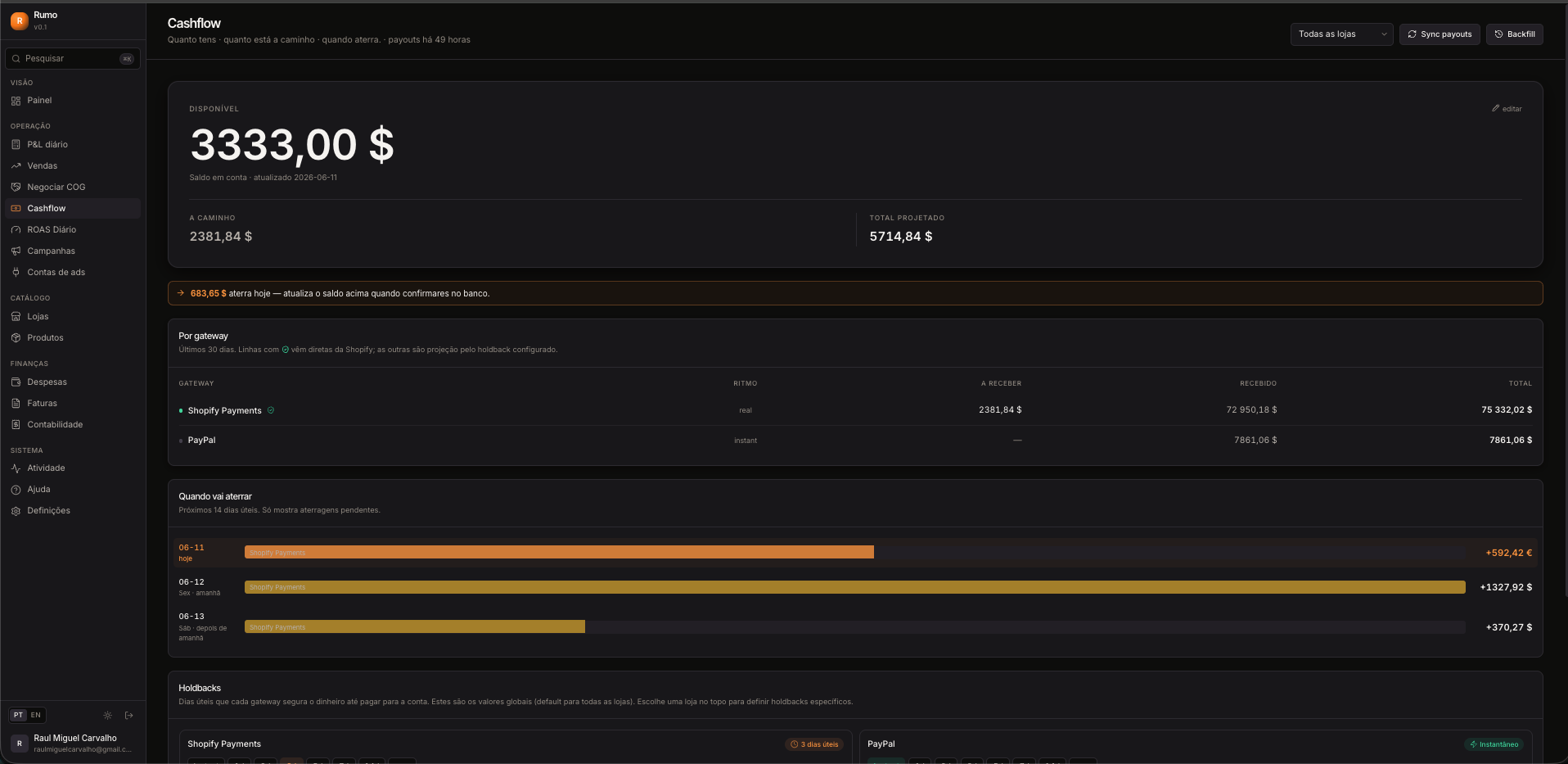Click the 3 dias úteis badge
Image resolution: width=1568 pixels, height=764 pixels.
(x=814, y=744)
